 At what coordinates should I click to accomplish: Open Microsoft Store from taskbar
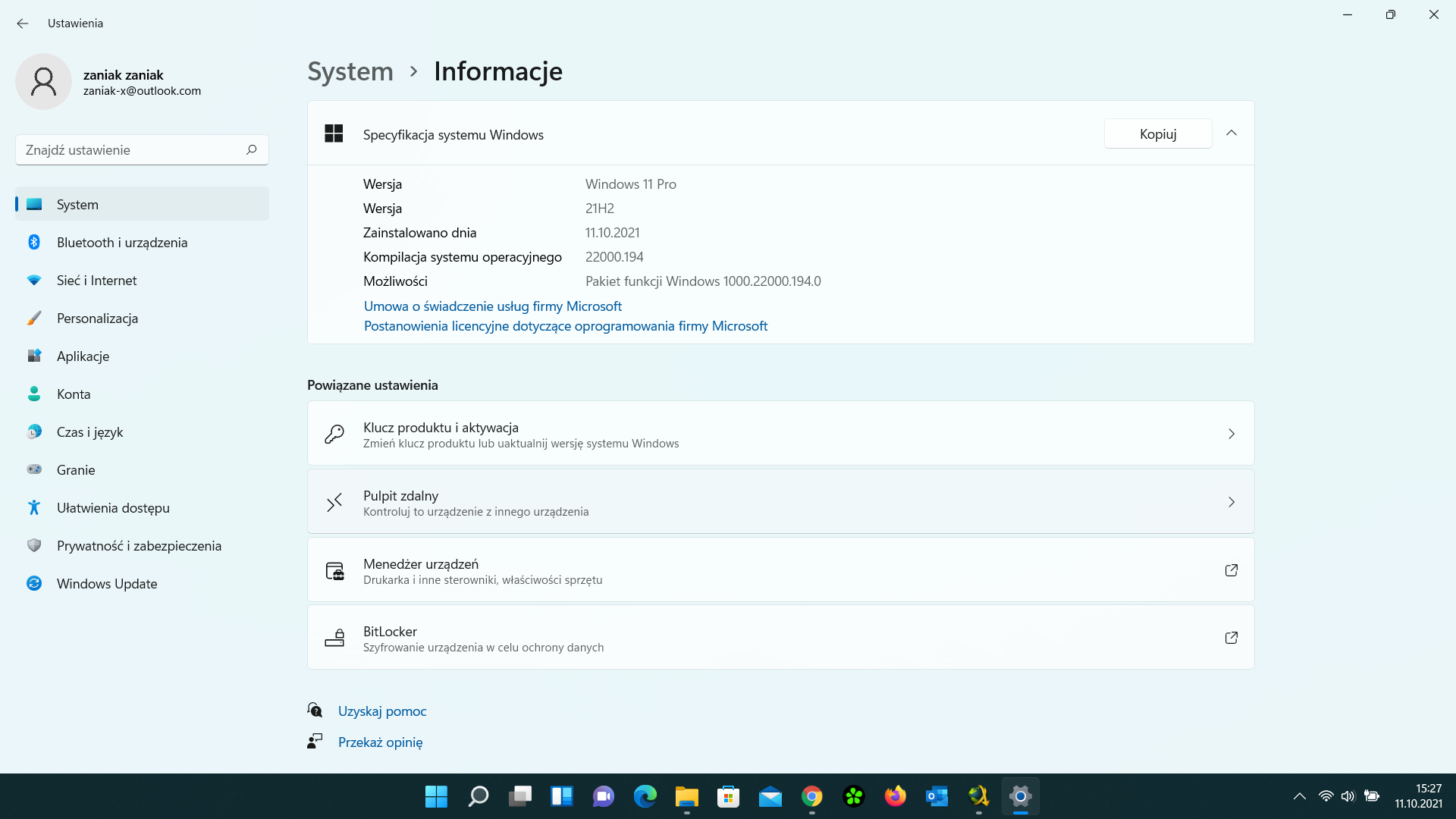pos(729,796)
